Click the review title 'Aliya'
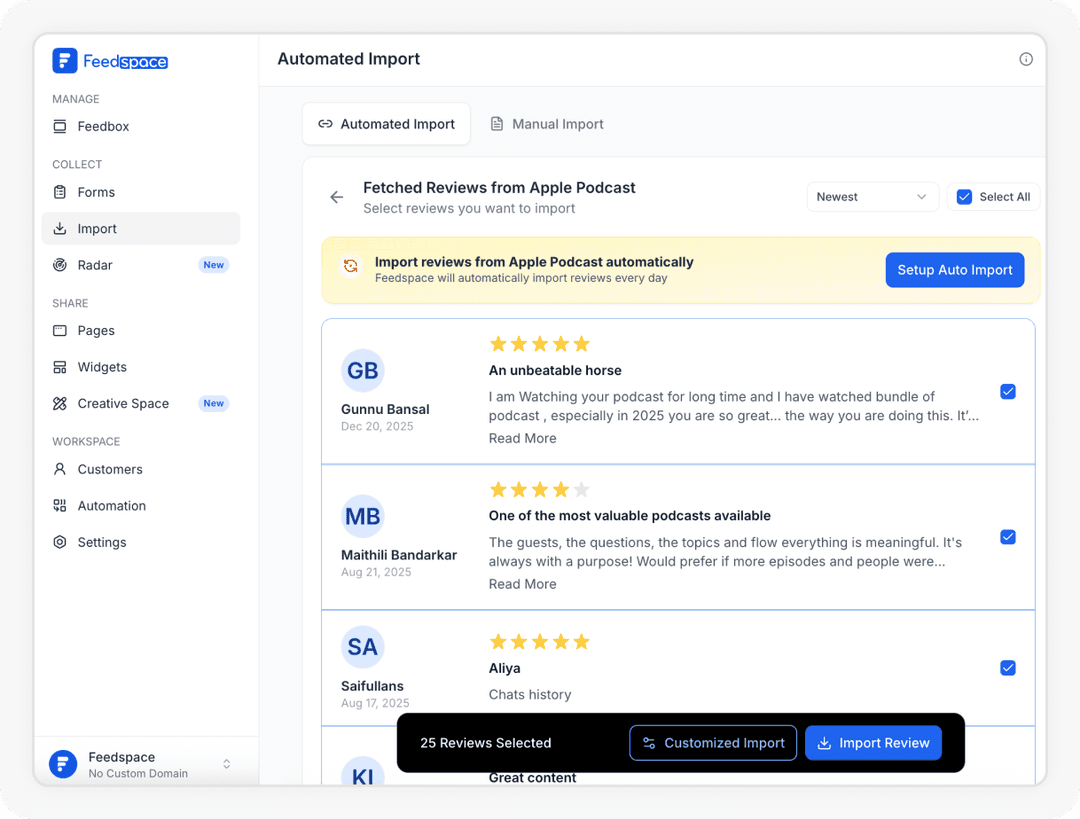Image resolution: width=1080 pixels, height=819 pixels. (x=505, y=669)
